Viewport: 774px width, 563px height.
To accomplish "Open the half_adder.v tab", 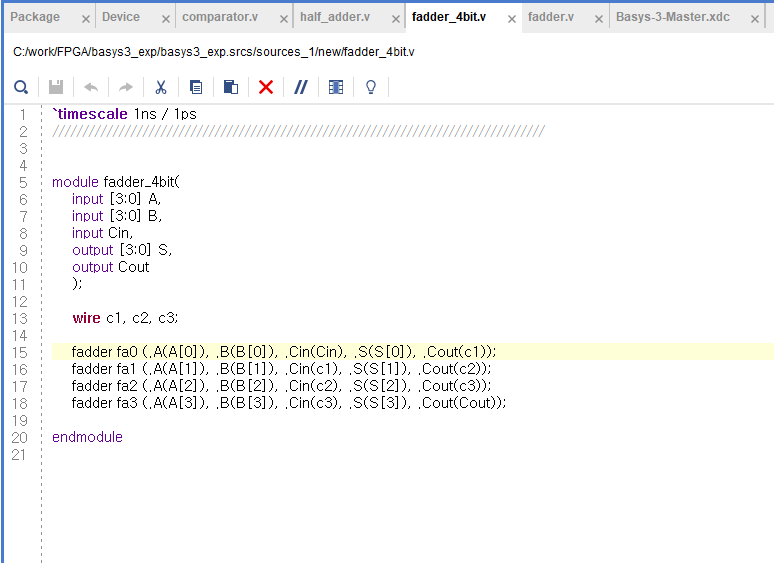I will point(335,17).
